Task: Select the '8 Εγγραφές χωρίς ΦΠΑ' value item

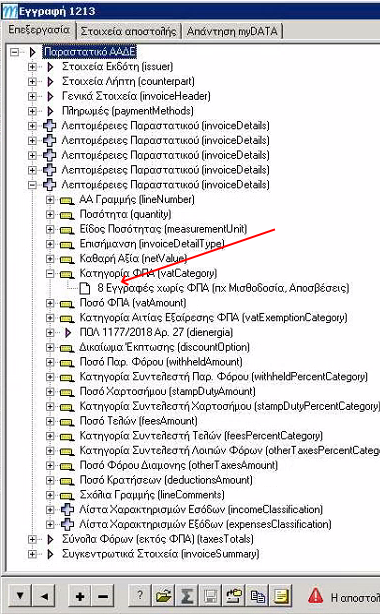Action: tap(223, 288)
